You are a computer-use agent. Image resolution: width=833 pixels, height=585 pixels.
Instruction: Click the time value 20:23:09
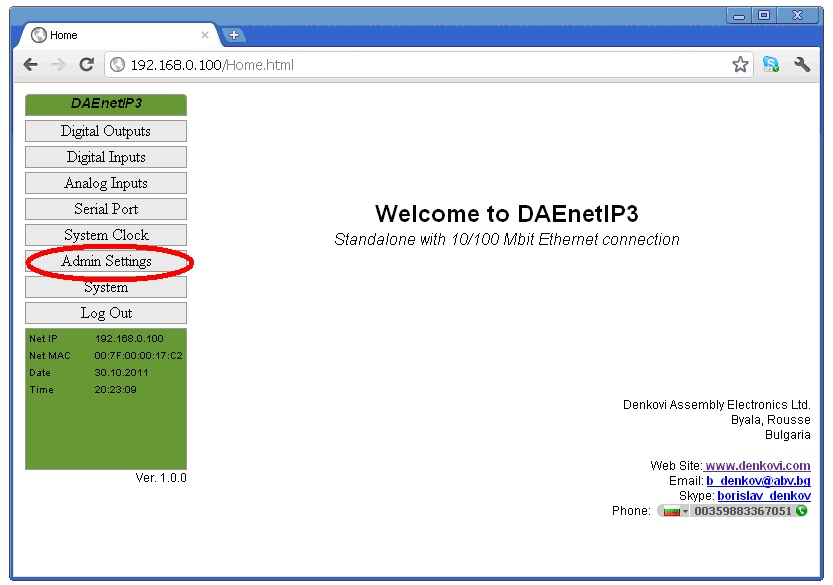tap(115, 389)
